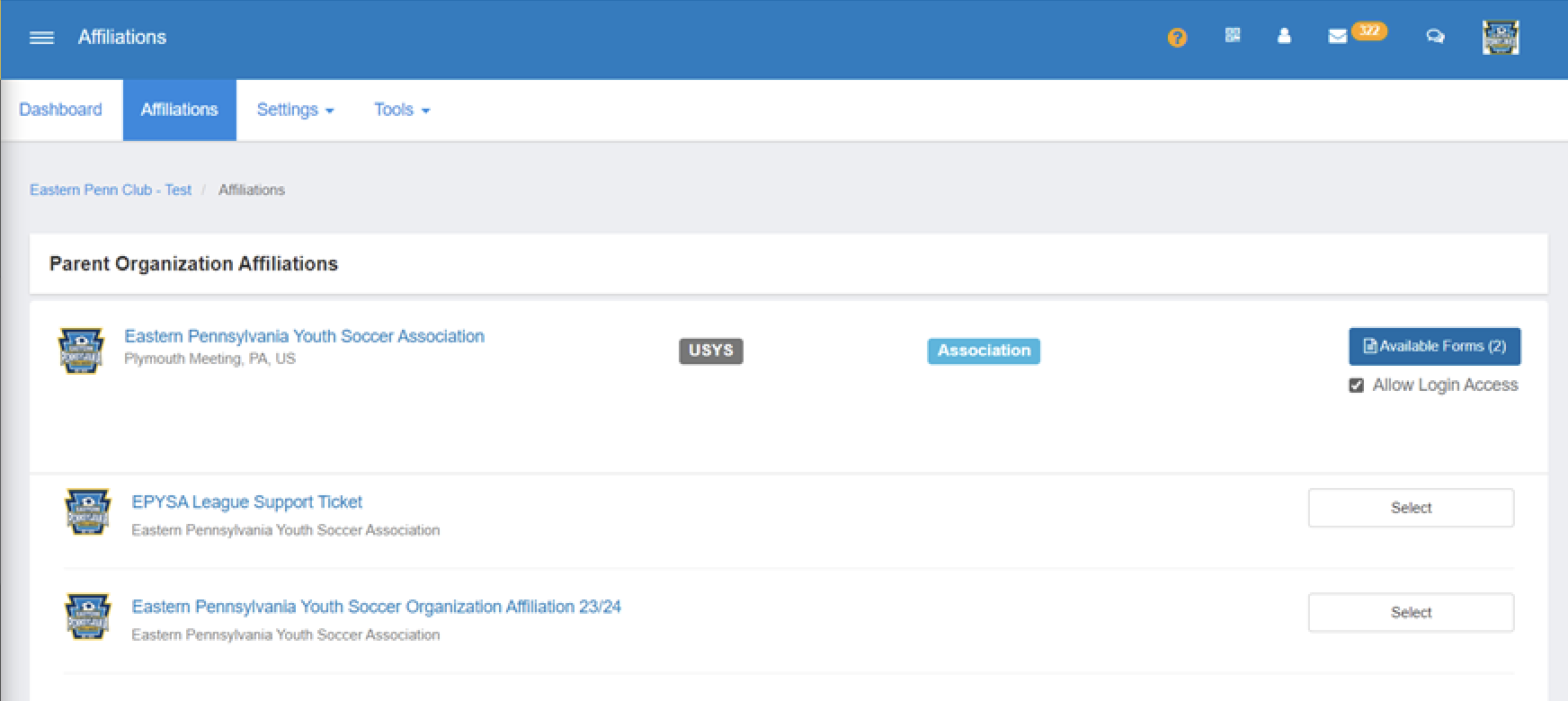The height and width of the screenshot is (701, 1568).
Task: Click association subtitle under EPYSA League Support Ticket
Action: 286,530
